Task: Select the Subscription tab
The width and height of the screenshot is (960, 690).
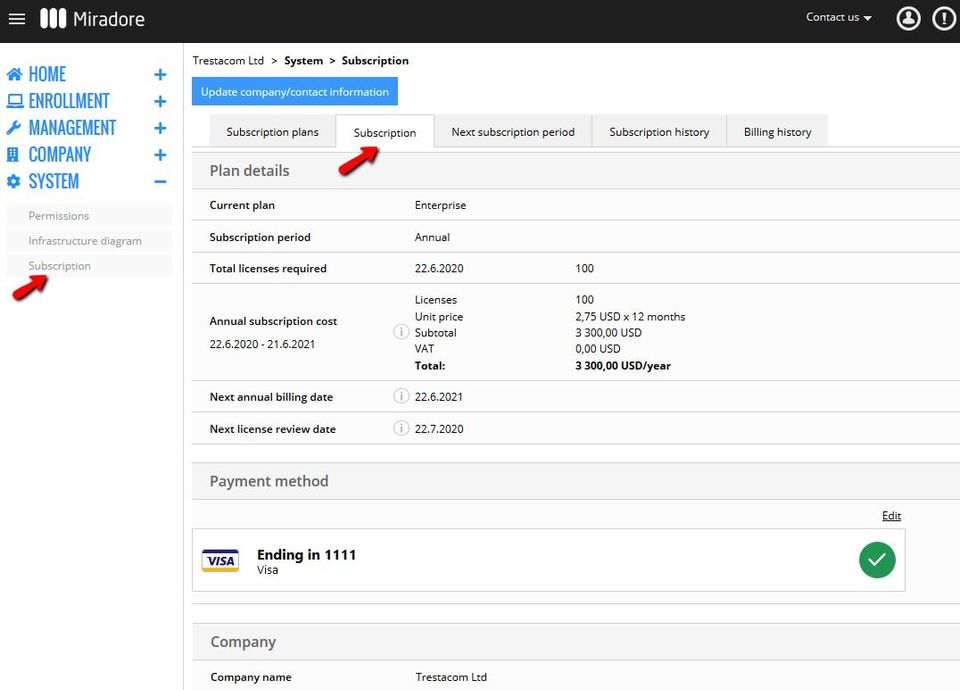Action: (385, 132)
